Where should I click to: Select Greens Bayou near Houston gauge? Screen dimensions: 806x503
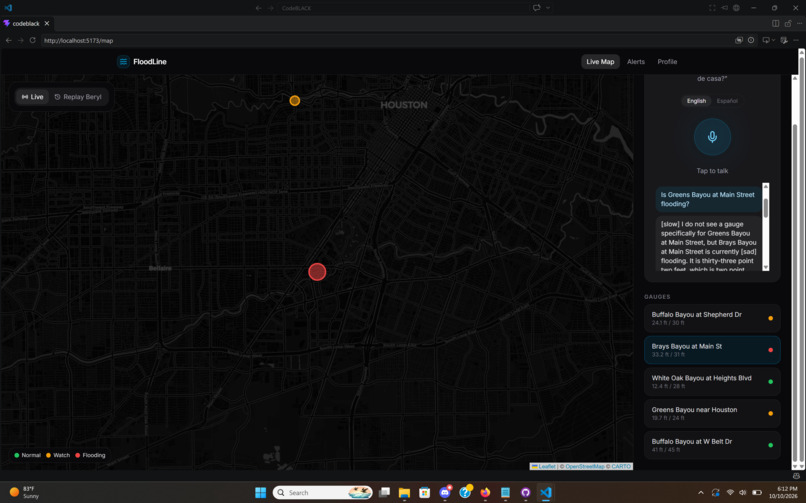pyautogui.click(x=712, y=414)
